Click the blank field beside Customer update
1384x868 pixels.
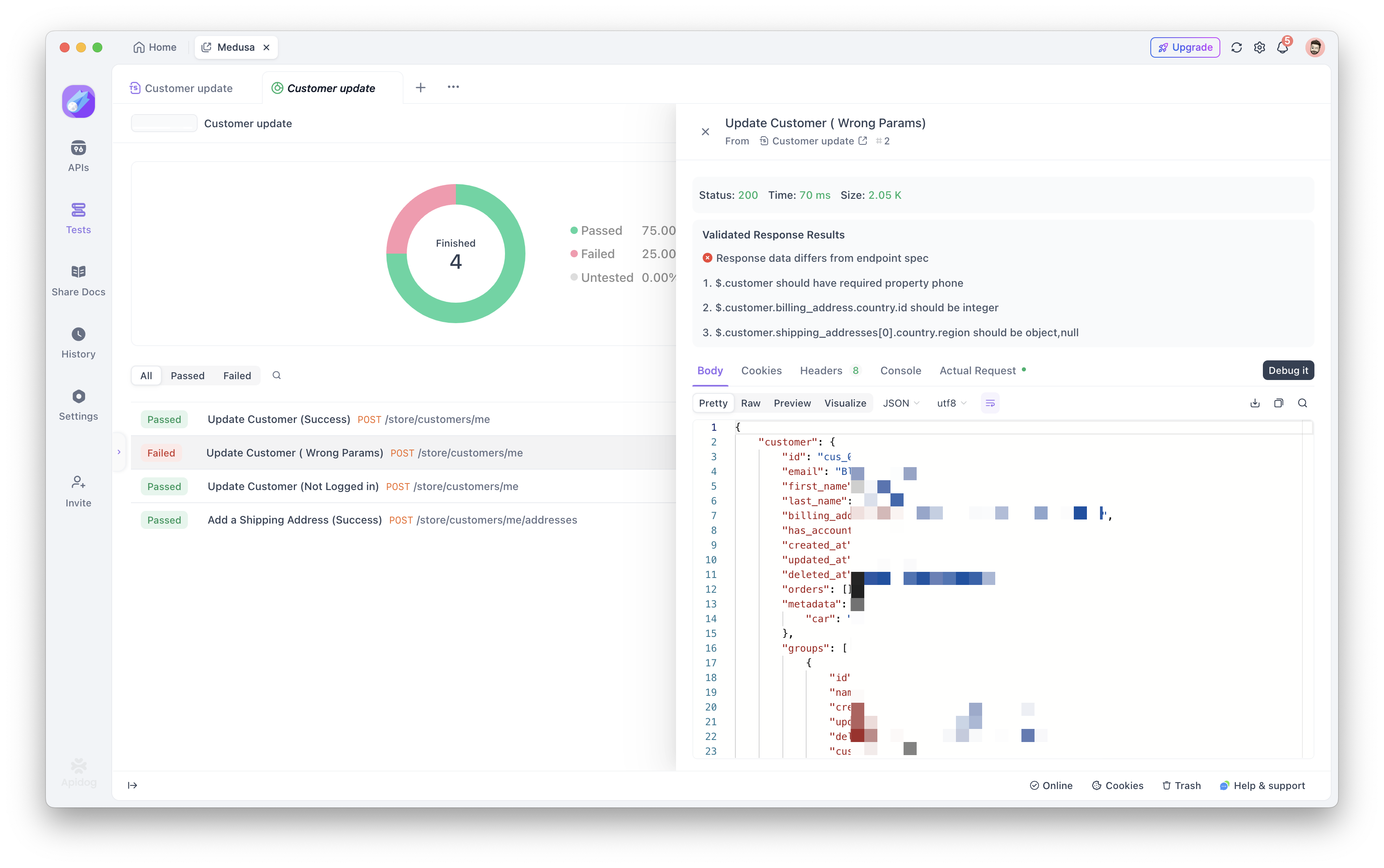(x=164, y=124)
